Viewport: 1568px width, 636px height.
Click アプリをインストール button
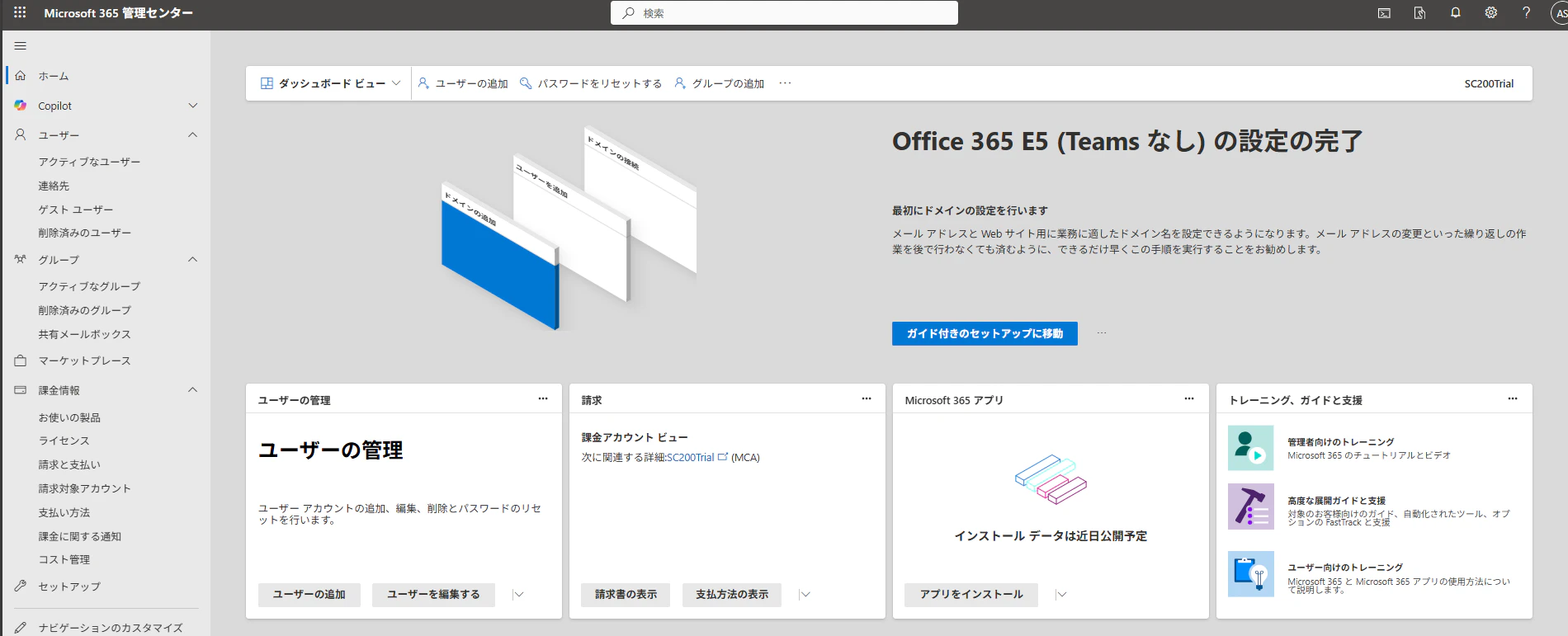coord(971,595)
